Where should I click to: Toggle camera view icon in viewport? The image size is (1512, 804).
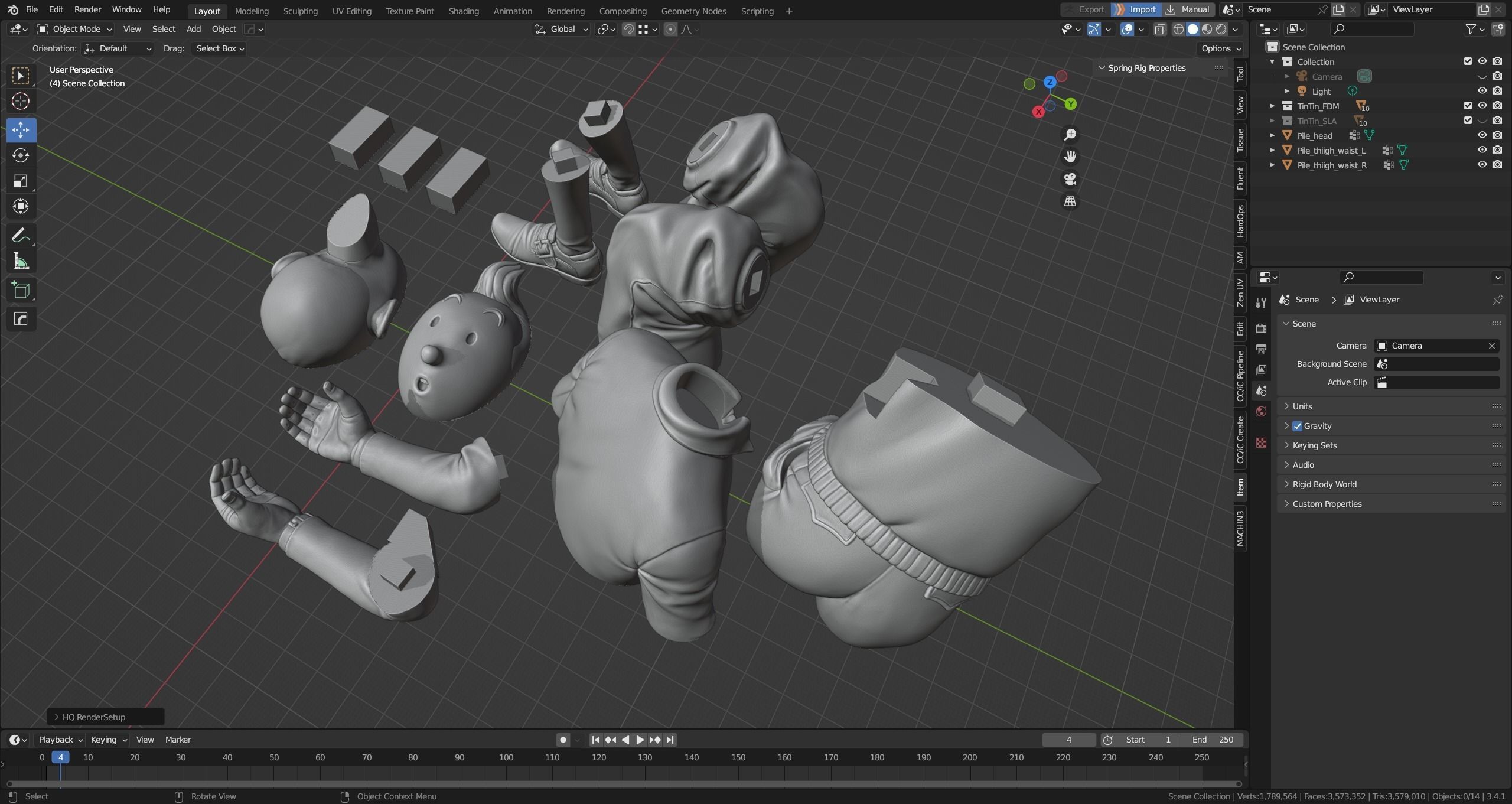[x=1070, y=179]
